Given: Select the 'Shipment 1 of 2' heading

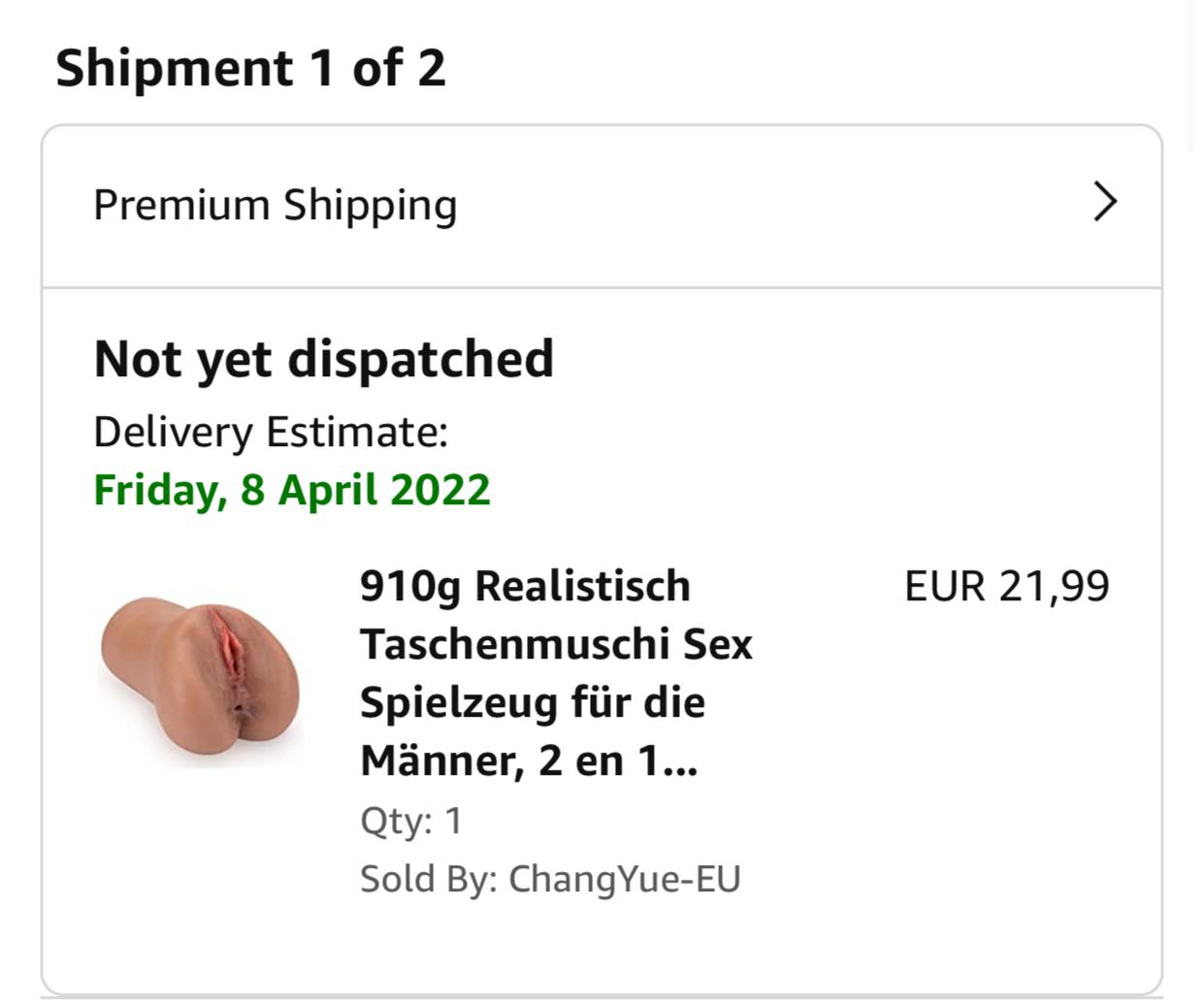Looking at the screenshot, I should point(250,68).
